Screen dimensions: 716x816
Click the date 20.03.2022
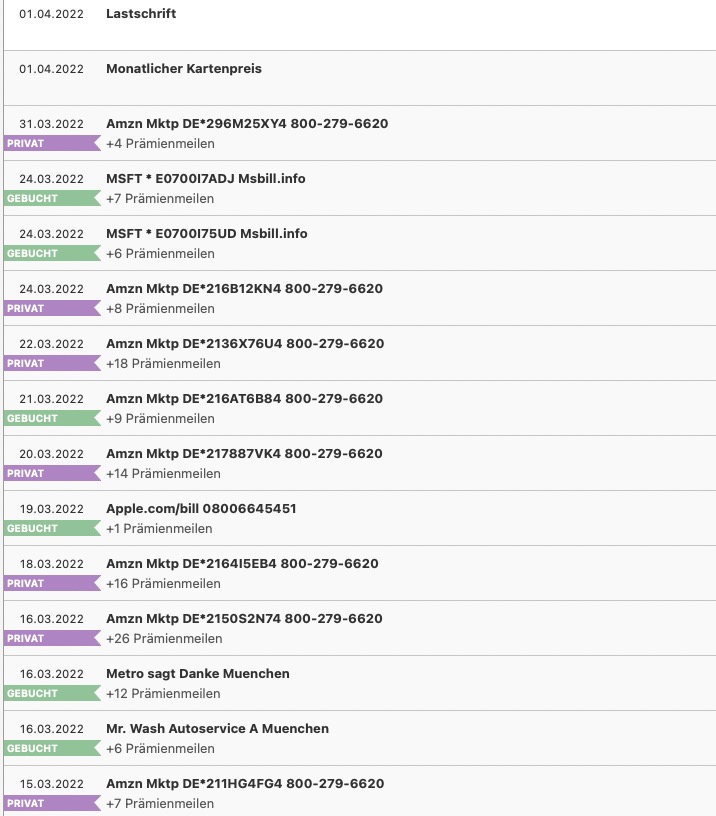point(52,454)
